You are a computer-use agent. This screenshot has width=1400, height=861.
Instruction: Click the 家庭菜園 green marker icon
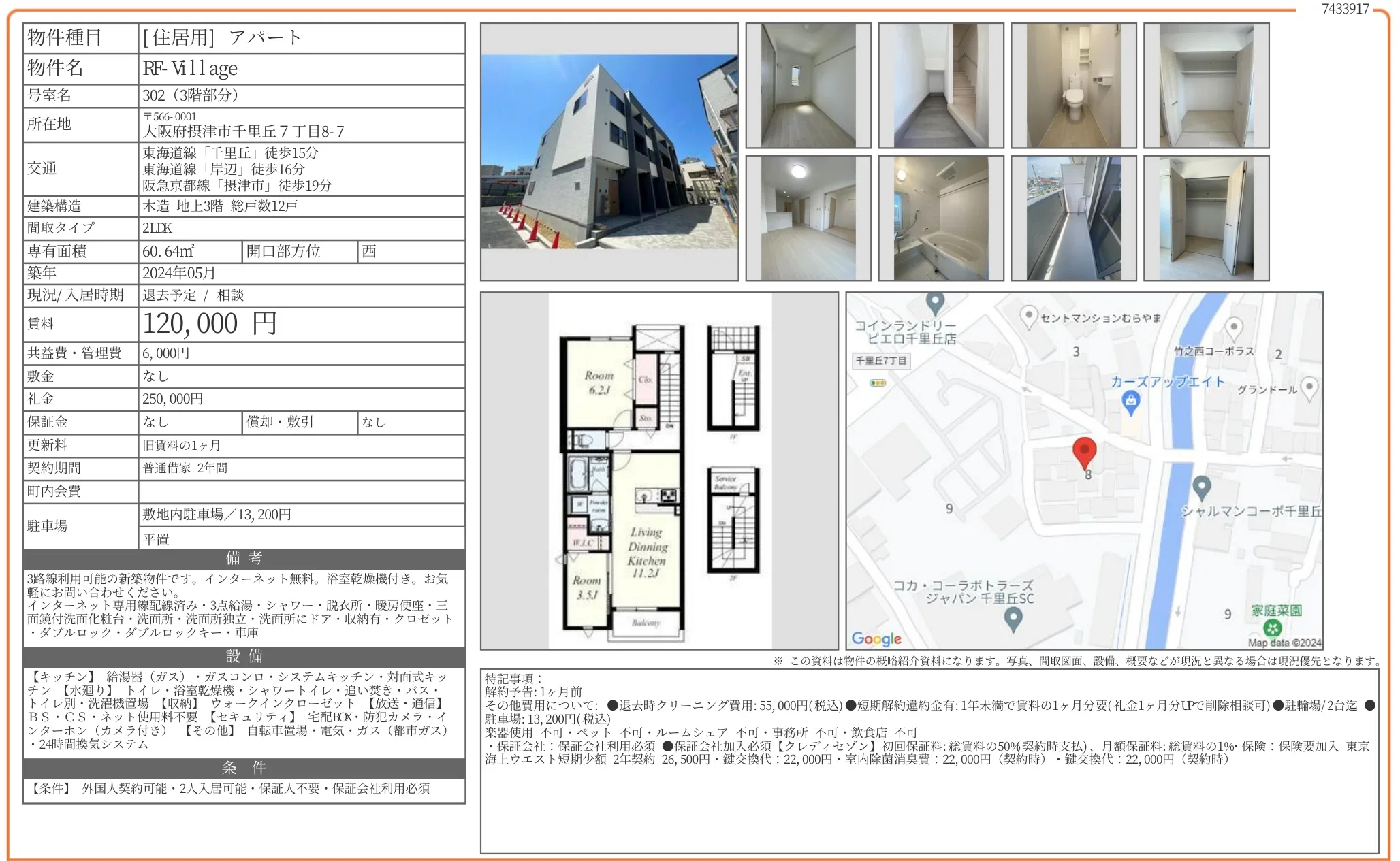(1272, 628)
